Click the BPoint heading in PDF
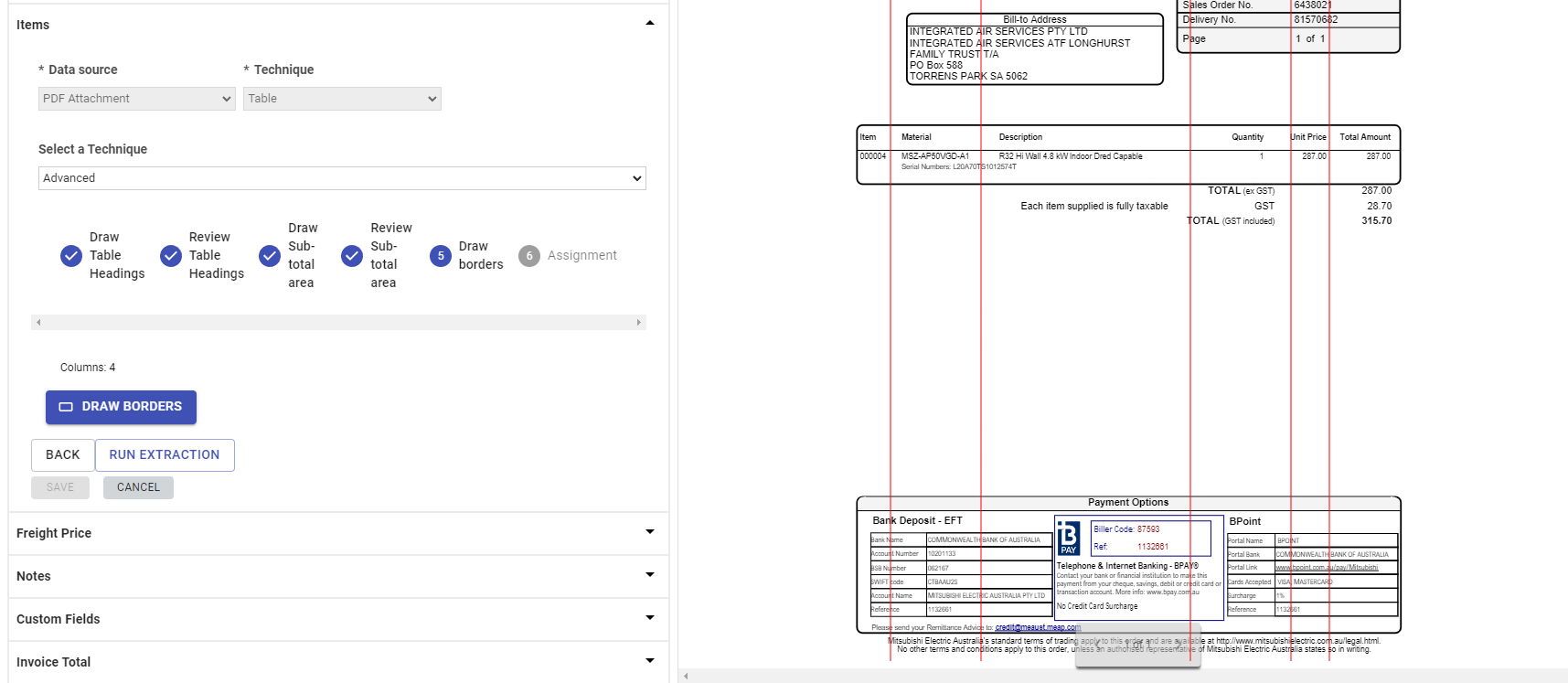Viewport: 1568px width, 683px height. pyautogui.click(x=1244, y=521)
